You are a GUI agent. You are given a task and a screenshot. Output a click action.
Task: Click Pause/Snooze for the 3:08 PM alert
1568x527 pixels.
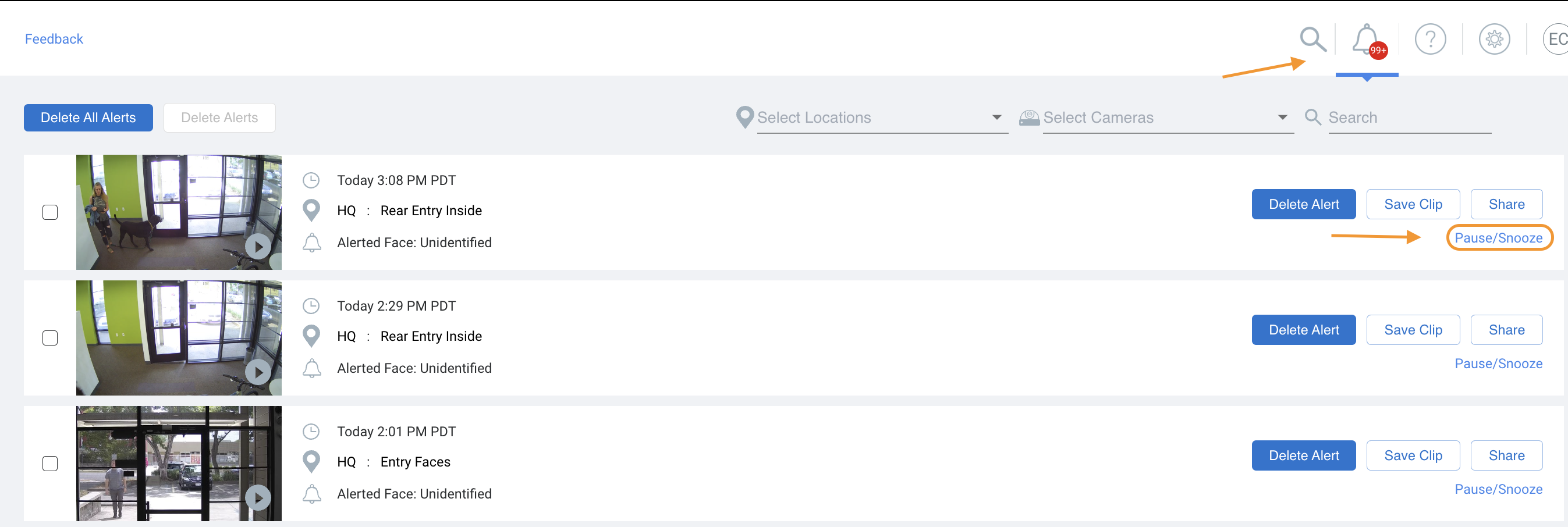(1498, 238)
